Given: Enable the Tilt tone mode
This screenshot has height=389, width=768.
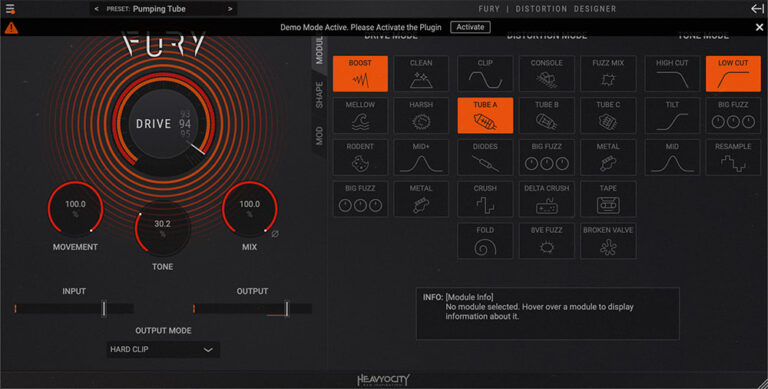Looking at the screenshot, I should [x=672, y=115].
